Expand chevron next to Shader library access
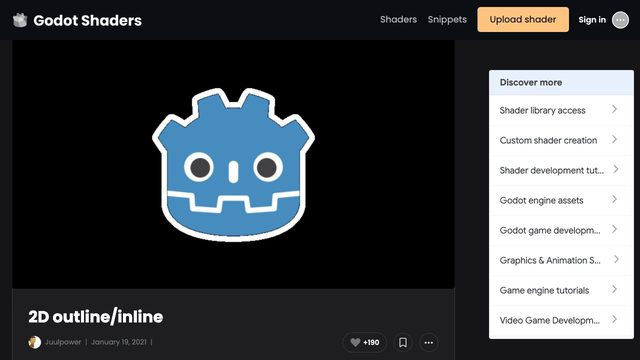Screen dimensions: 640x360 pos(614,109)
